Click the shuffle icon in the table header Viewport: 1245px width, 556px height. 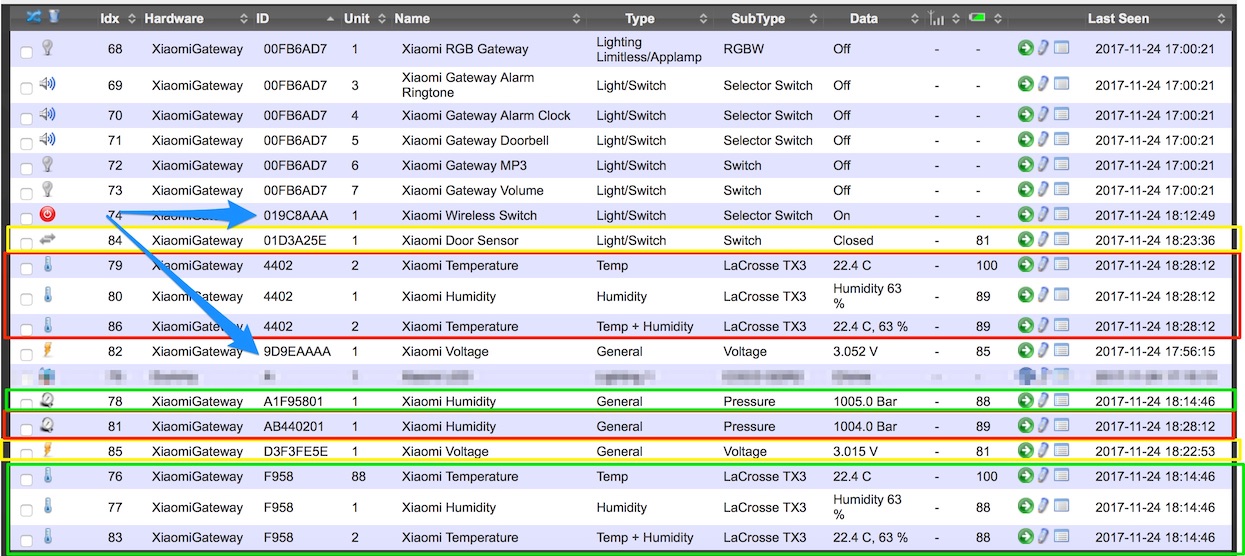tap(33, 18)
